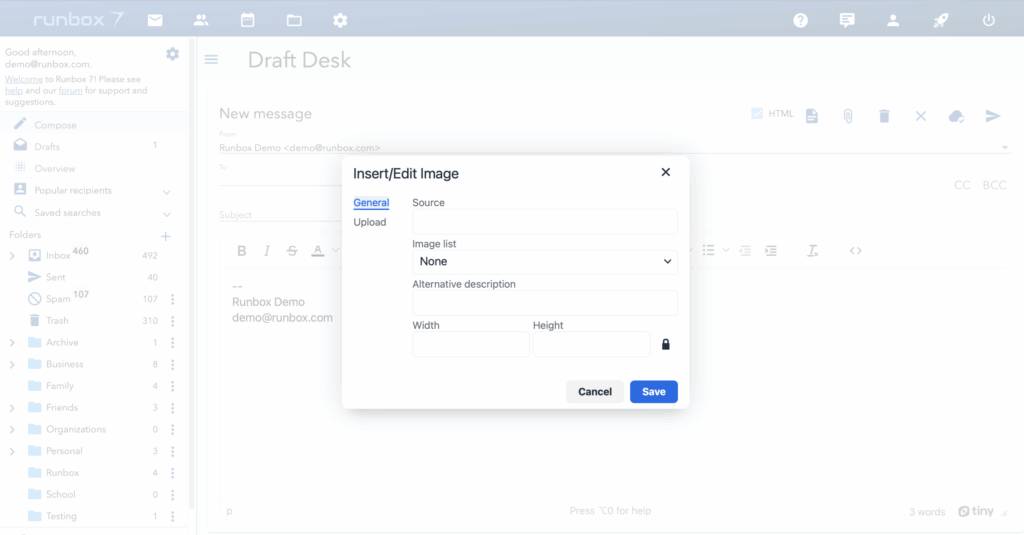Open the user profile icon in top bar

click(x=893, y=20)
